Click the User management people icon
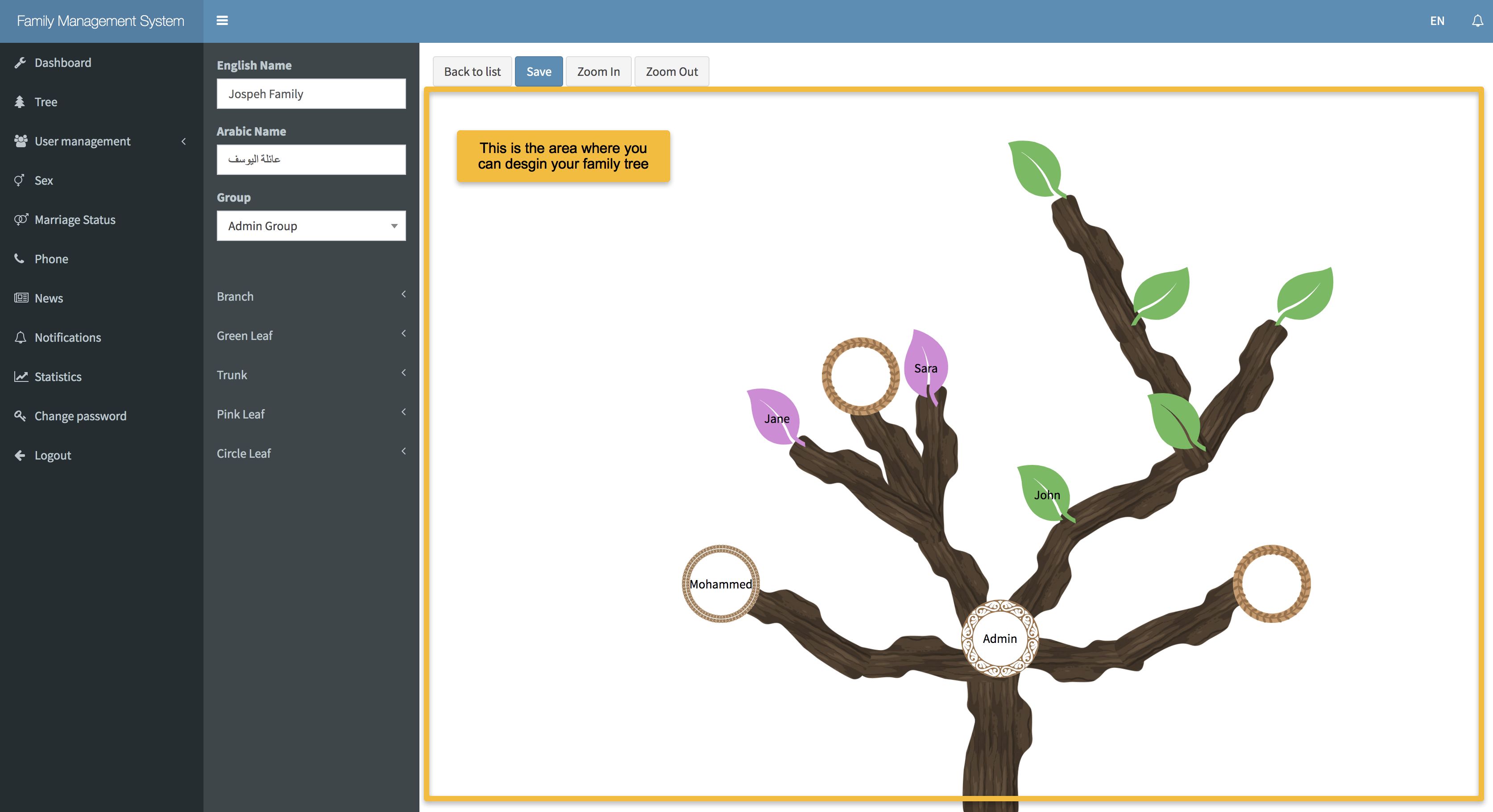The height and width of the screenshot is (812, 1493). (21, 141)
